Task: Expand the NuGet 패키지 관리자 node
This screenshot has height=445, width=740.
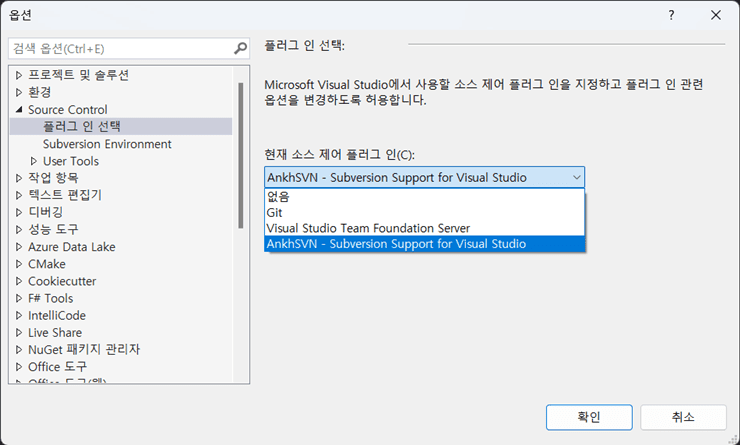Action: tap(19, 350)
